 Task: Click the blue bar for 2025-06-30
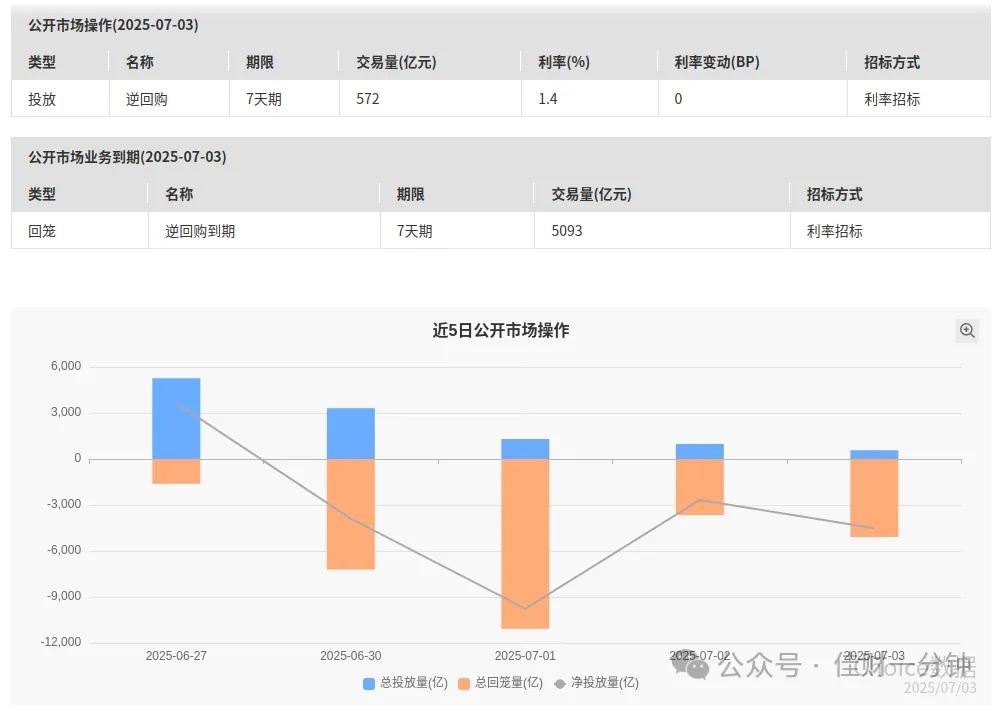tap(351, 434)
